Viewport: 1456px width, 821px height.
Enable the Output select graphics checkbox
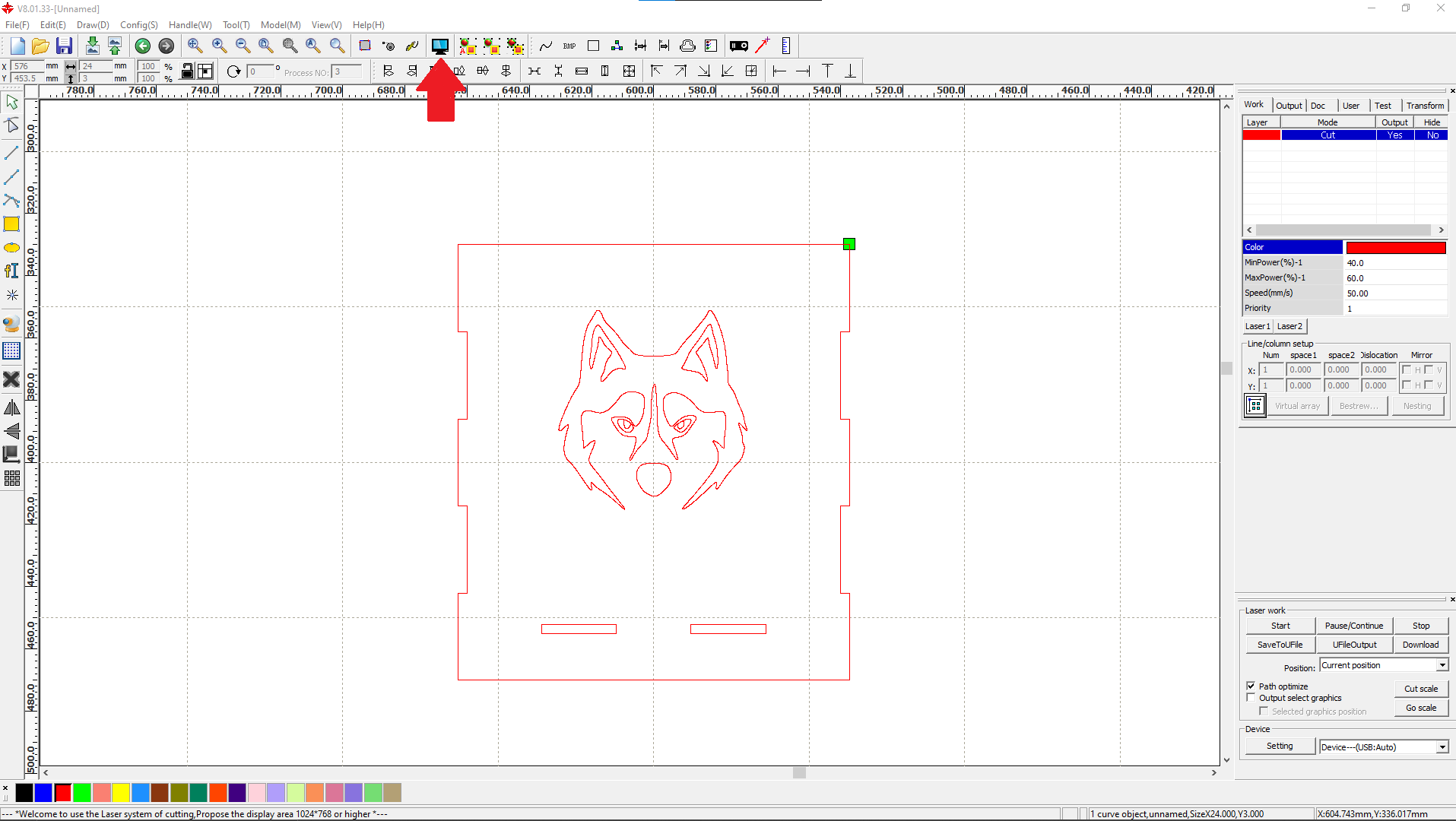[x=1251, y=697]
